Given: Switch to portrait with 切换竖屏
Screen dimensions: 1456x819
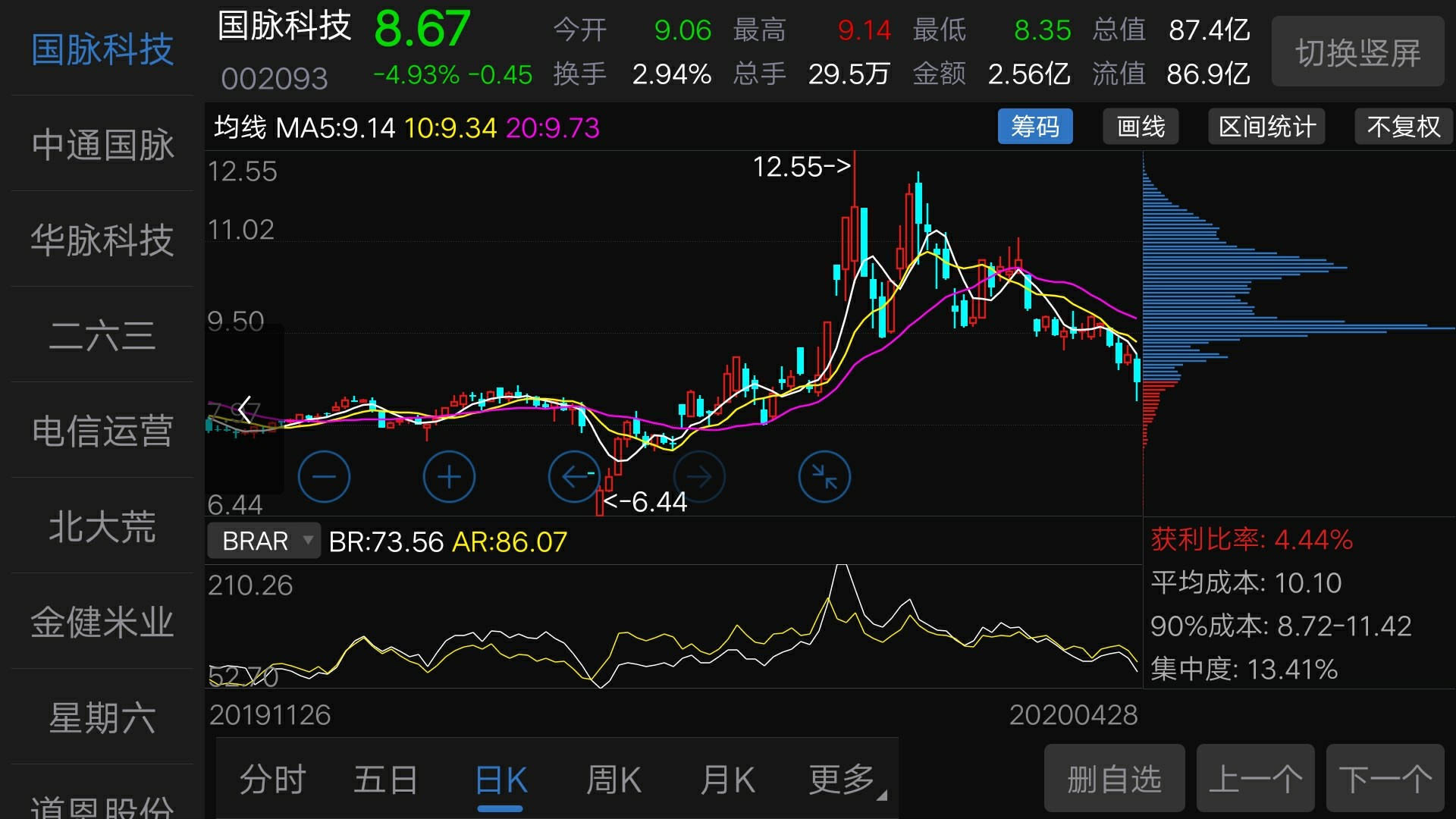Looking at the screenshot, I should [1357, 52].
